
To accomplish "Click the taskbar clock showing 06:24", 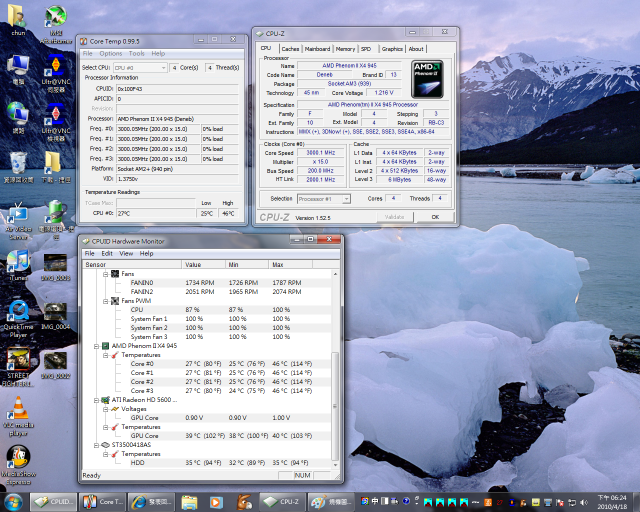I will (612, 502).
